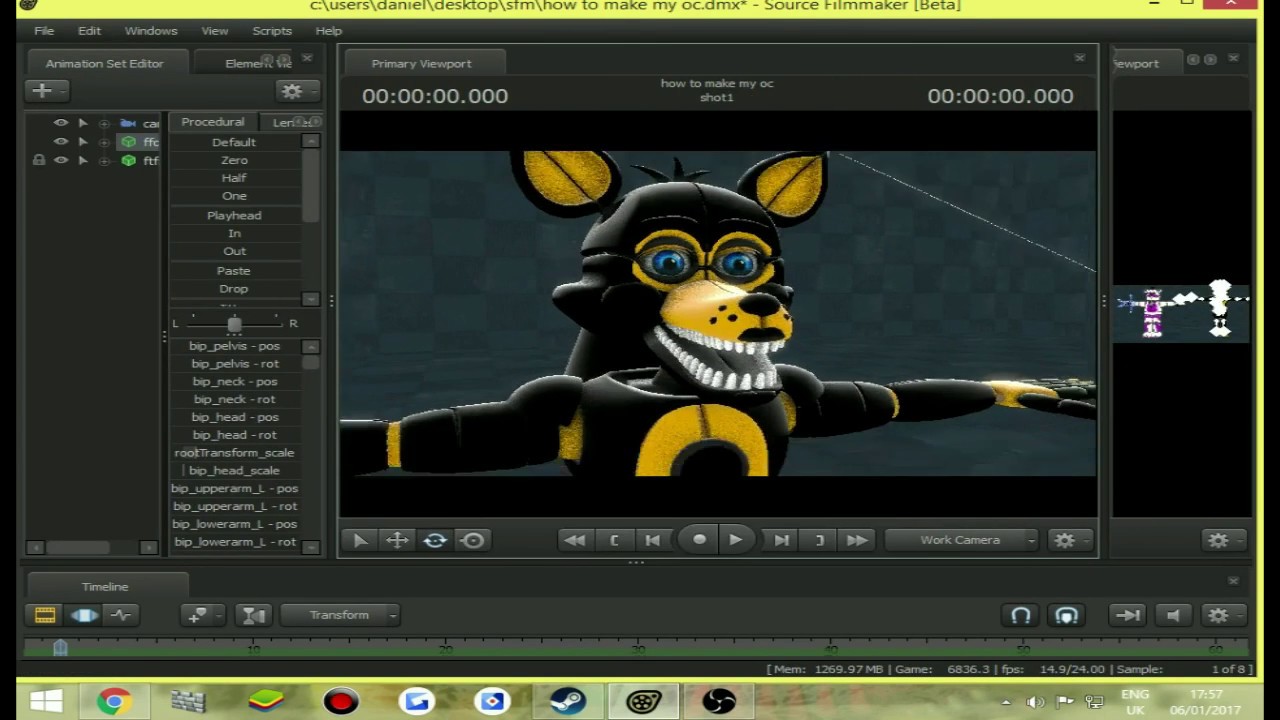Click the playhead marker on the timeline
This screenshot has height=720, width=1280.
click(x=60, y=648)
